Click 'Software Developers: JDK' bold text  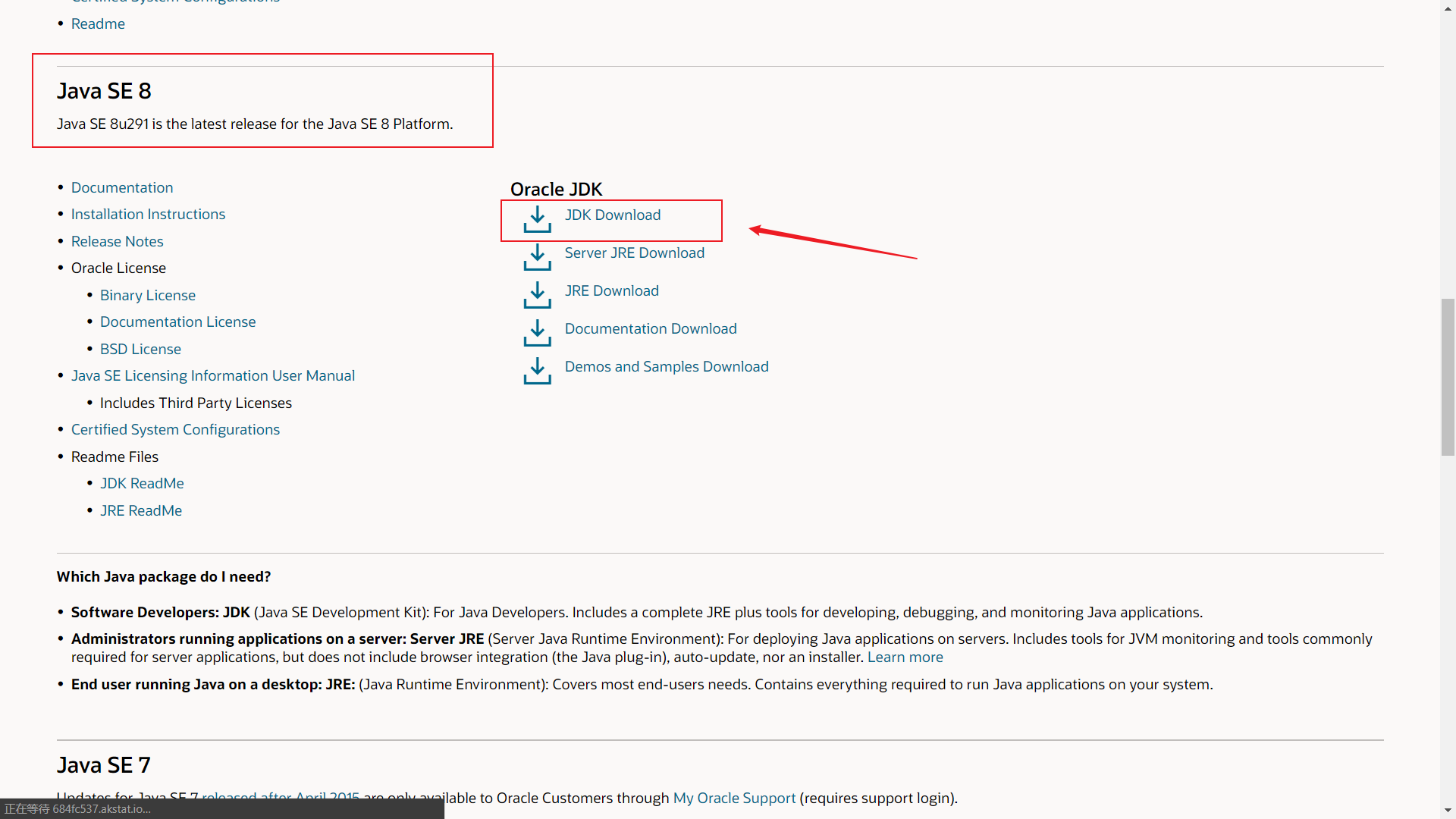coord(161,613)
